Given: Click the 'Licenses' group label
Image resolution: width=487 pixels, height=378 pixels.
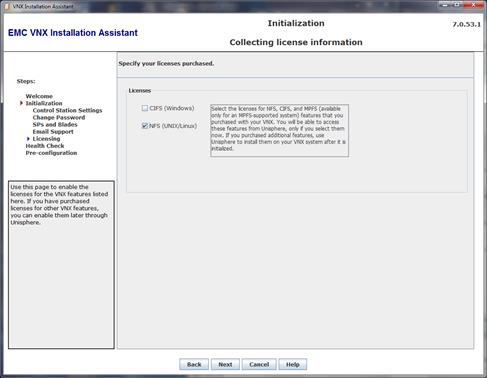Looking at the screenshot, I should point(140,90).
